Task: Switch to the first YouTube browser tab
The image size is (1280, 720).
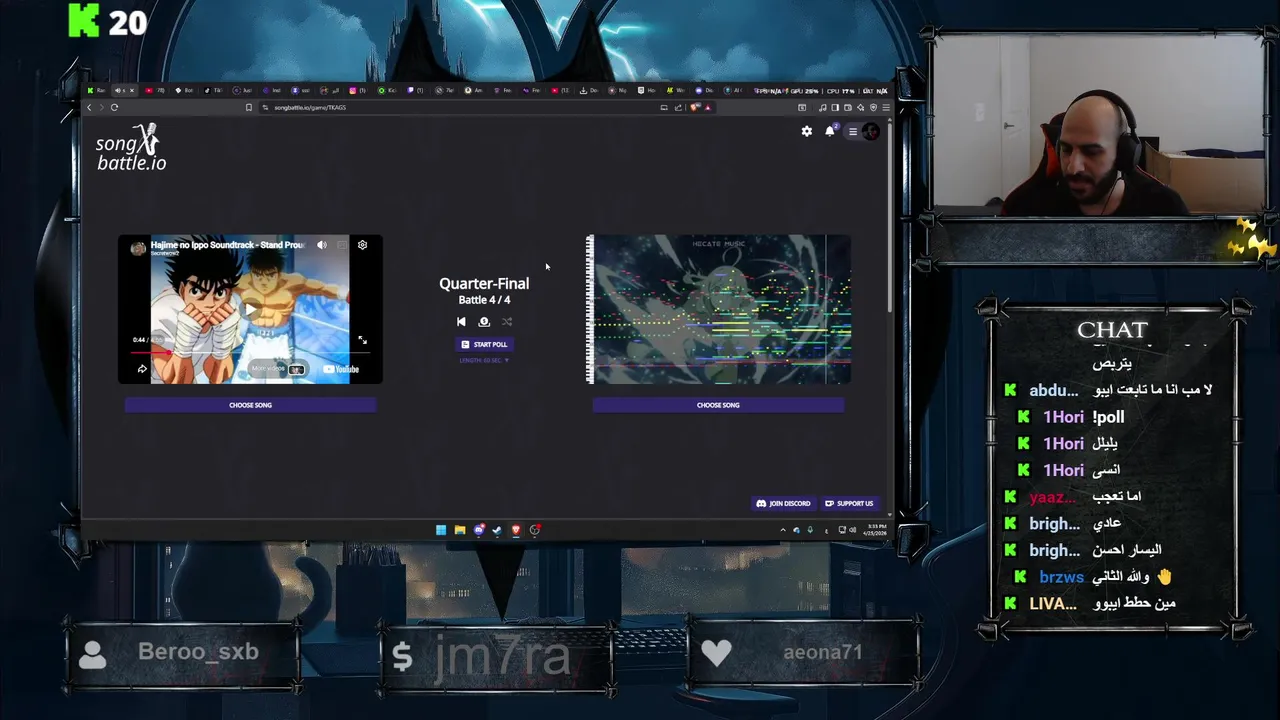Action: click(x=155, y=91)
